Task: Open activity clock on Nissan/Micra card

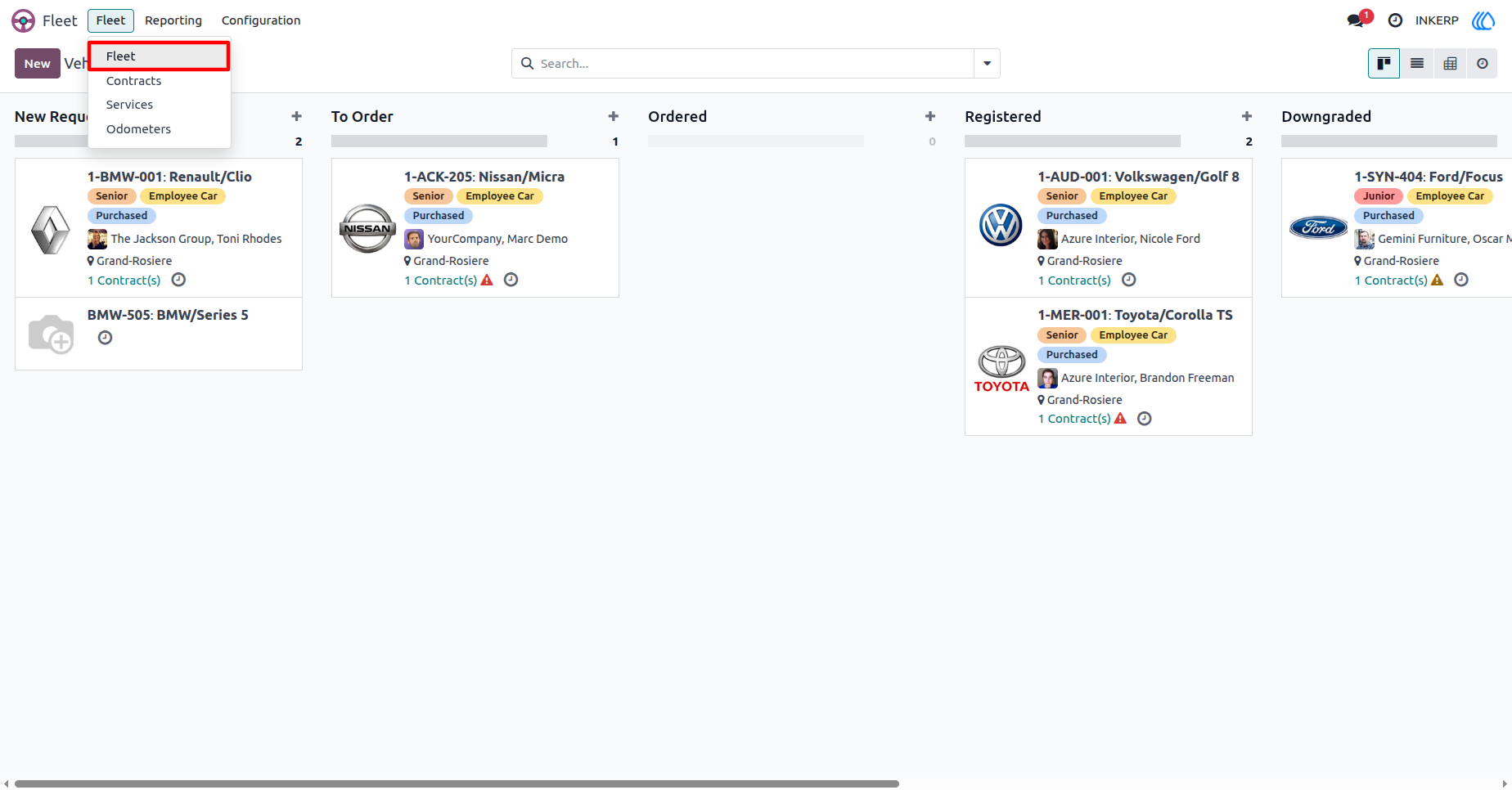Action: (x=511, y=280)
